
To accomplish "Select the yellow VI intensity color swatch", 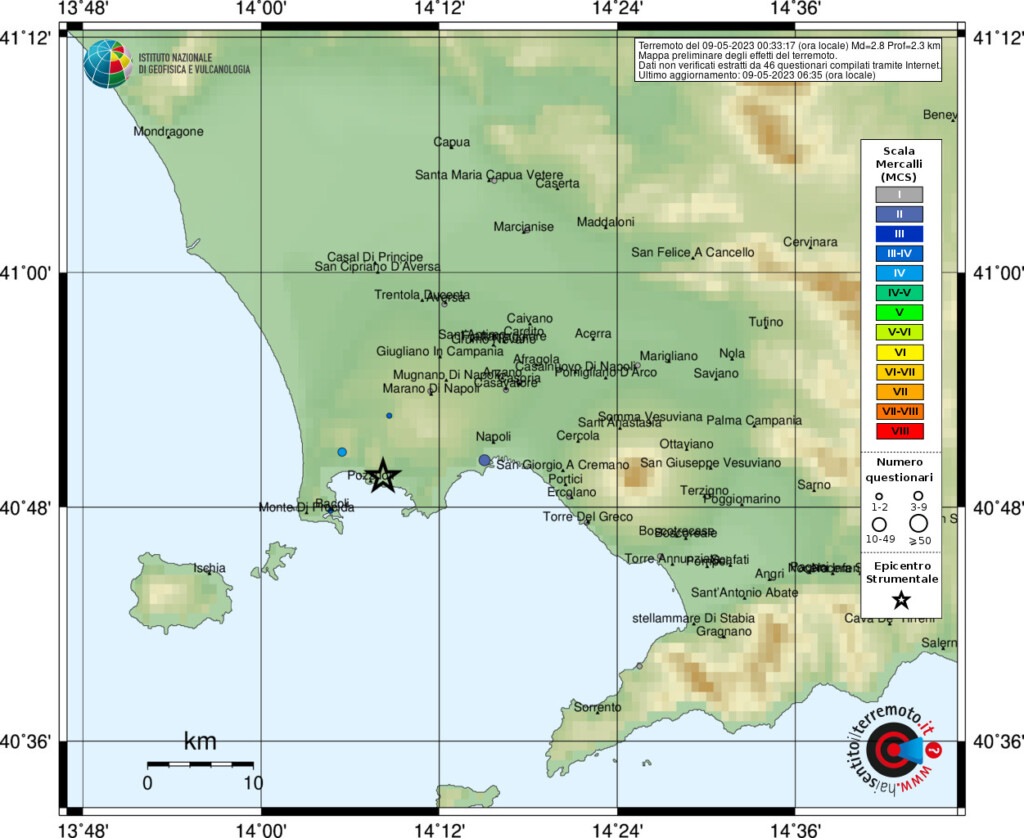I will [899, 352].
